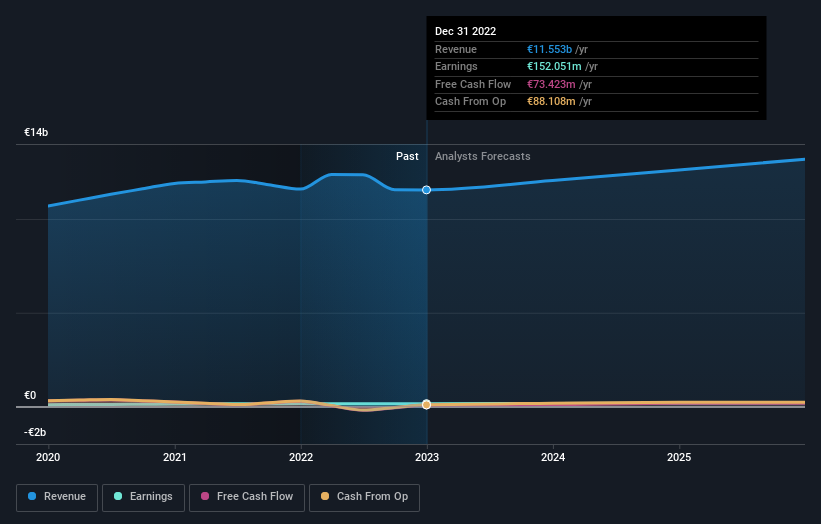
Task: Click the 2023 x-axis label
Action: coord(427,458)
